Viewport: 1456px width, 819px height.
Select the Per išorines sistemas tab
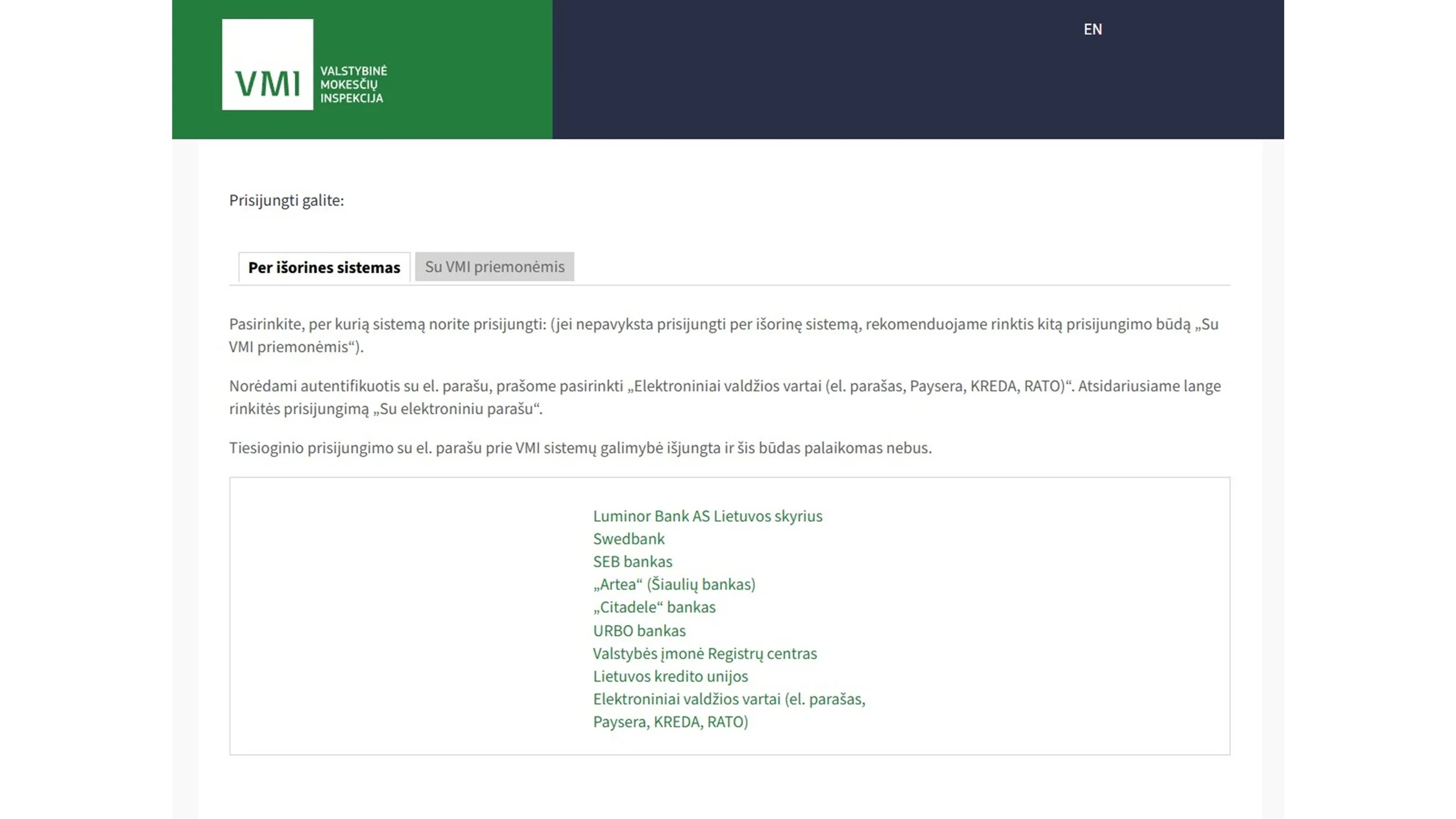click(x=324, y=267)
